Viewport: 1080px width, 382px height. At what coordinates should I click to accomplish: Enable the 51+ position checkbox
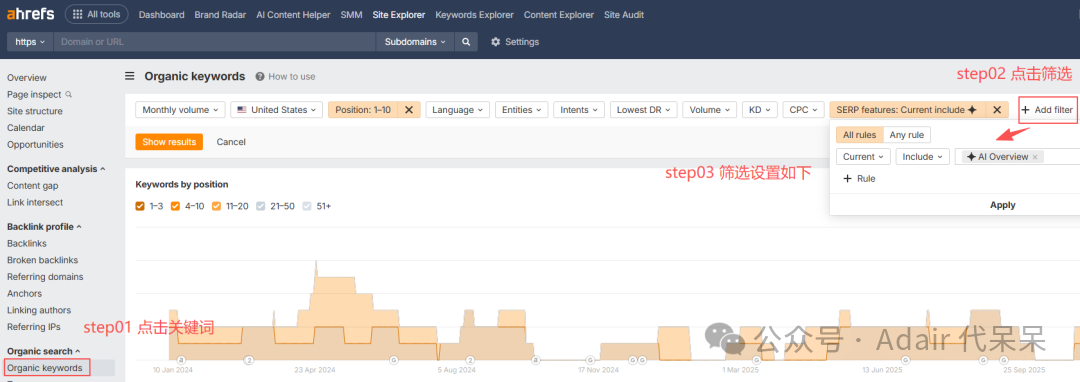(x=307, y=205)
